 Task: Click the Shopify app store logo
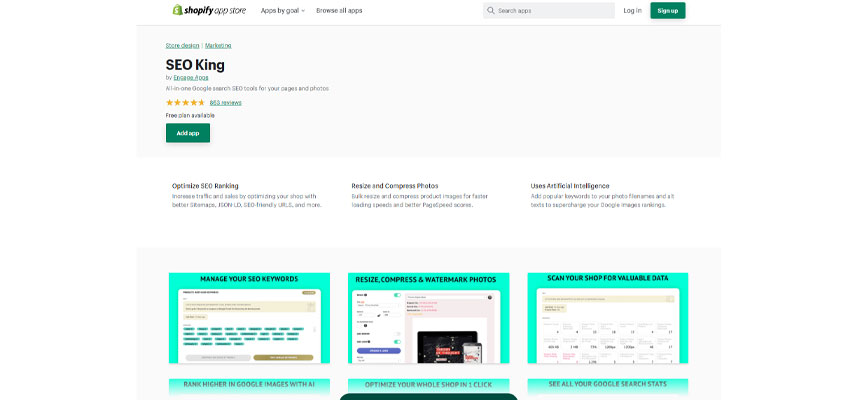pyautogui.click(x=209, y=10)
